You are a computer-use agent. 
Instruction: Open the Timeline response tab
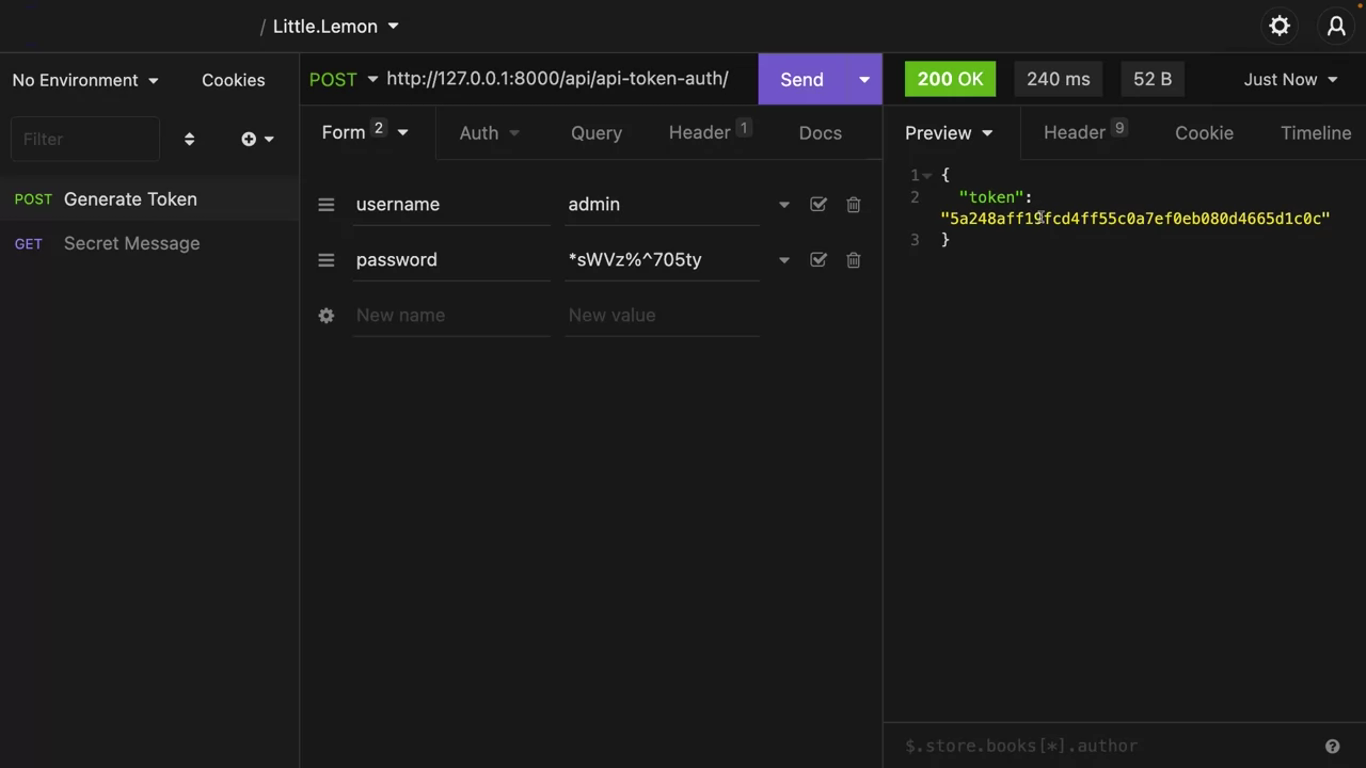(x=1315, y=133)
